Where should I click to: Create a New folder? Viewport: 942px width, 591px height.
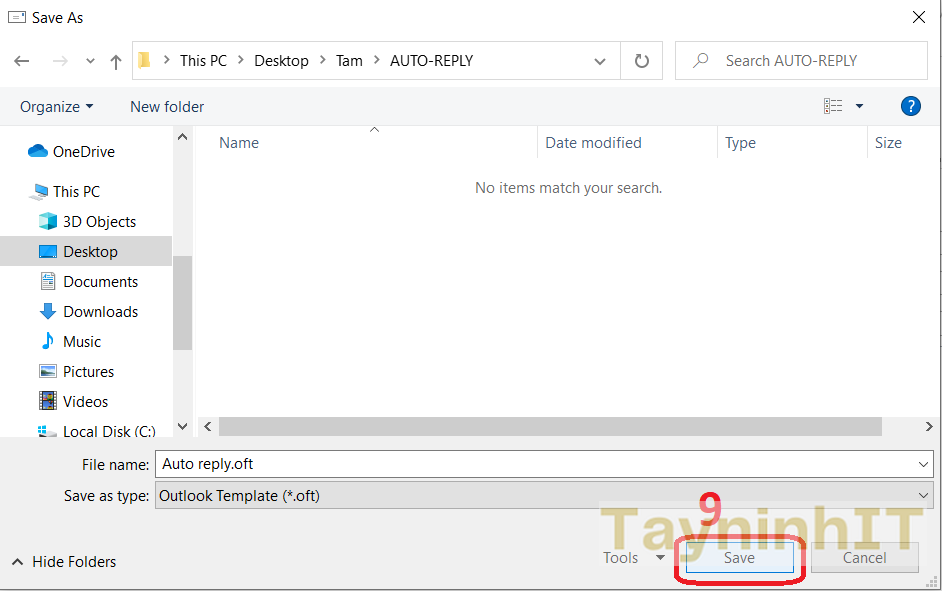[167, 107]
